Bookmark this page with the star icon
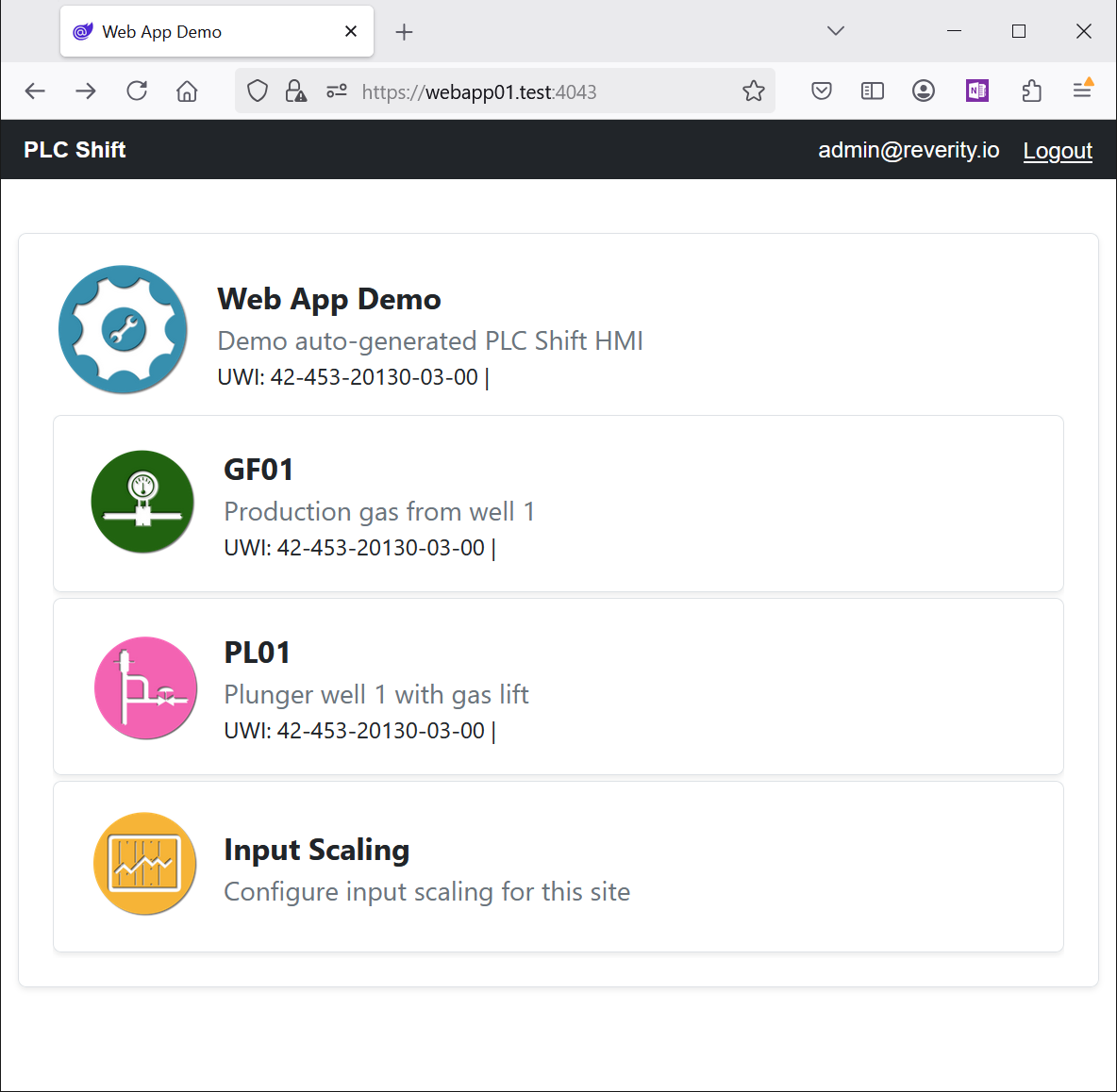This screenshot has width=1117, height=1092. point(753,91)
